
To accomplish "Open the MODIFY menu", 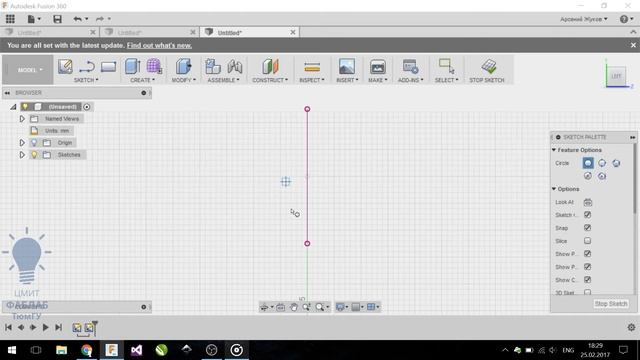I will pos(183,80).
